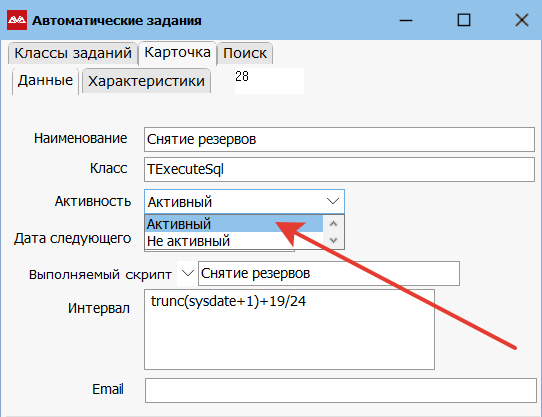The height and width of the screenshot is (417, 542).
Task: Click the red application logo icon
Action: click(17, 20)
